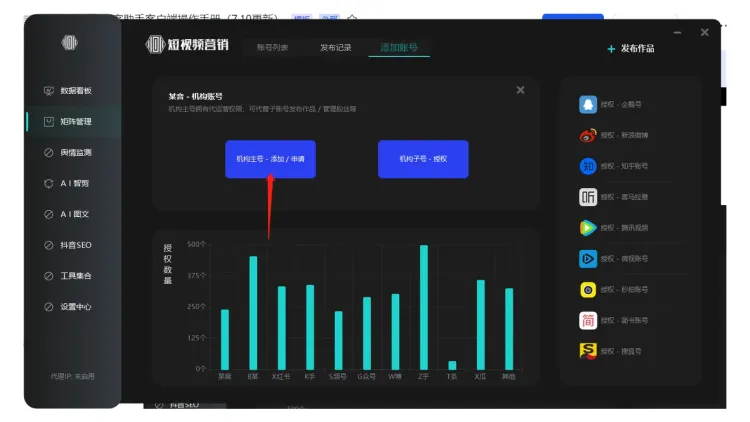Image resolution: width=750 pixels, height=422 pixels.
Task: Open the 设置中心 menu label
Action: (x=76, y=307)
